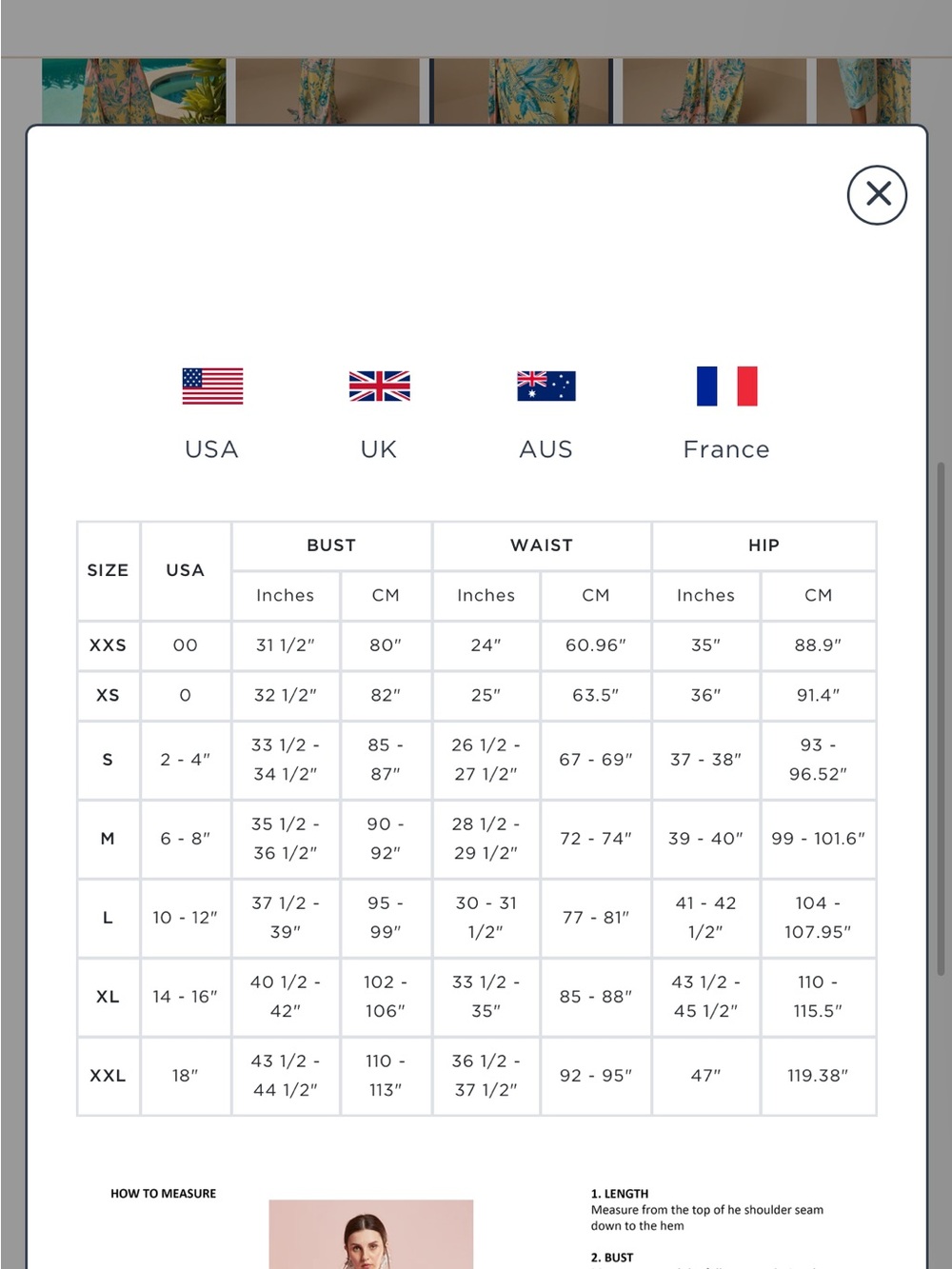The height and width of the screenshot is (1269, 952).
Task: Click the XXS size row label
Action: [x=108, y=645]
